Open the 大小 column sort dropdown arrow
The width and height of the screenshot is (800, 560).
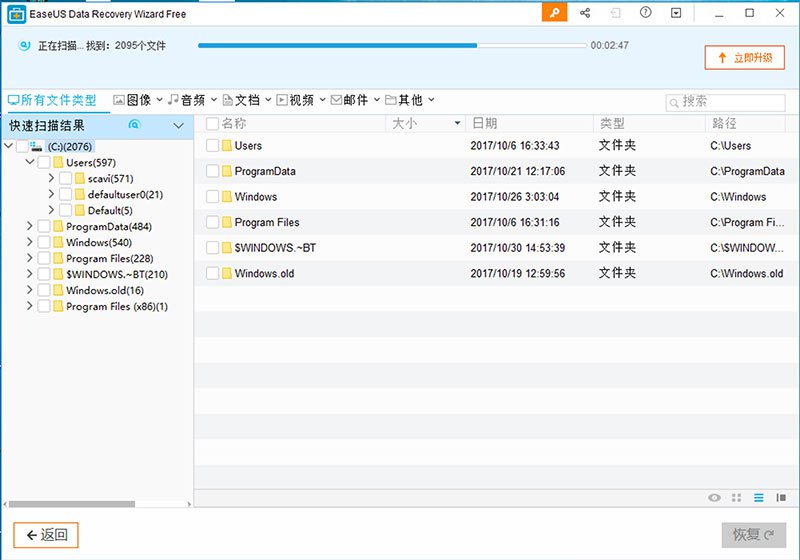click(457, 123)
